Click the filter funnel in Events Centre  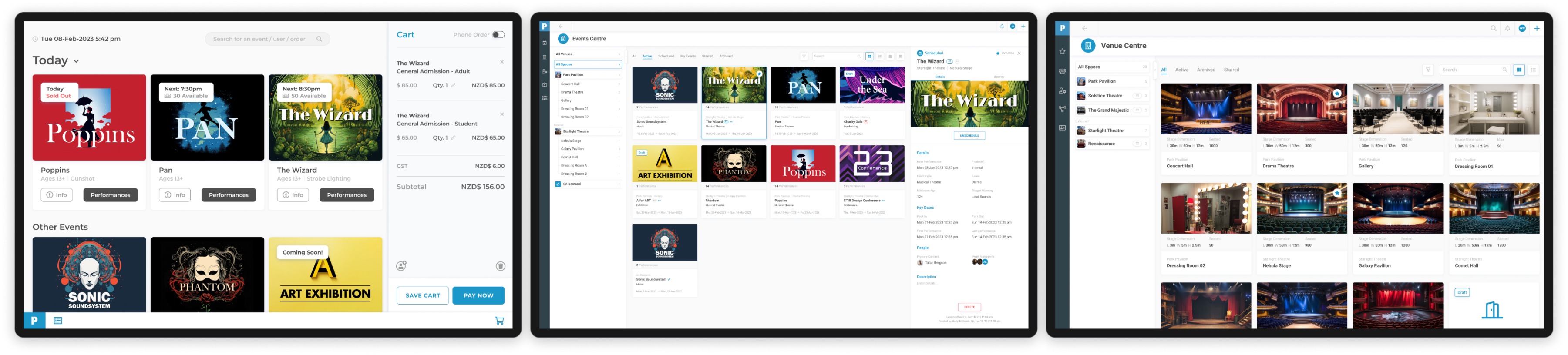click(x=804, y=57)
